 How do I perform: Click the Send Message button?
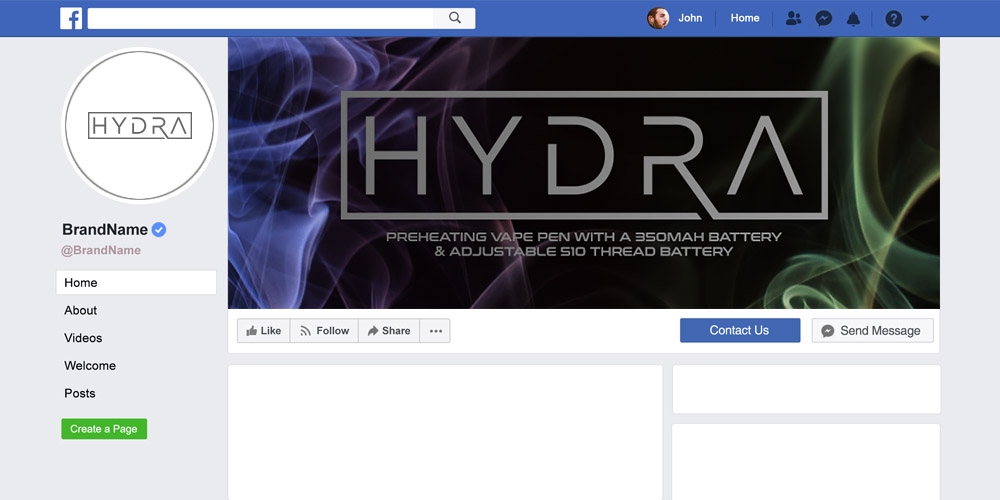[872, 331]
